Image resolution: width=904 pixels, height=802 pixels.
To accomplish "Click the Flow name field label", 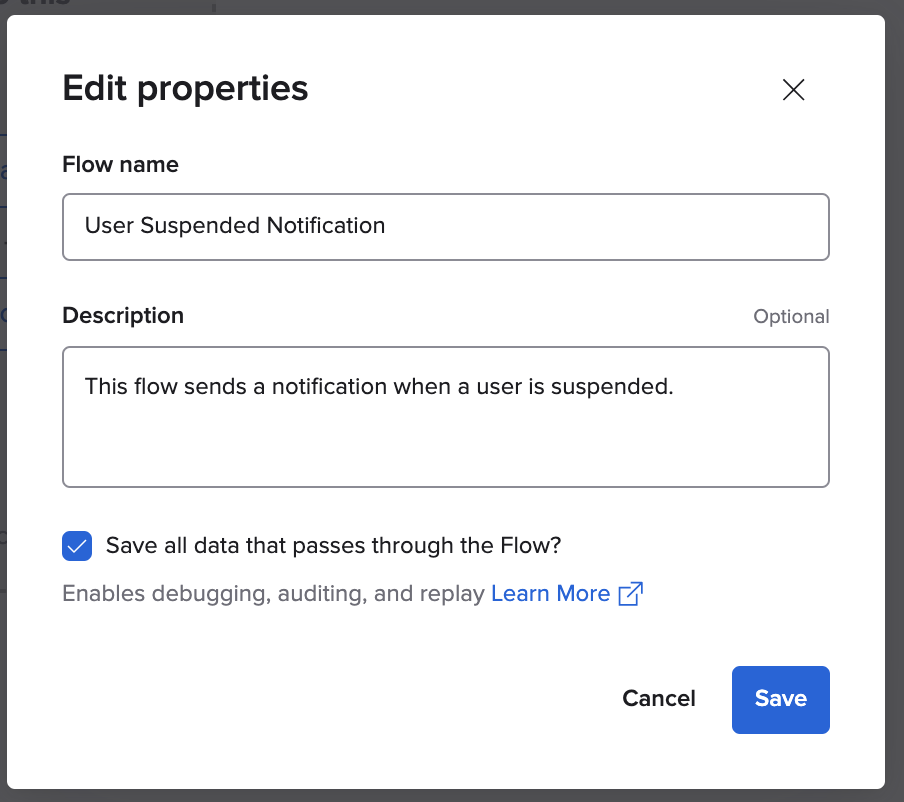I will coord(120,165).
